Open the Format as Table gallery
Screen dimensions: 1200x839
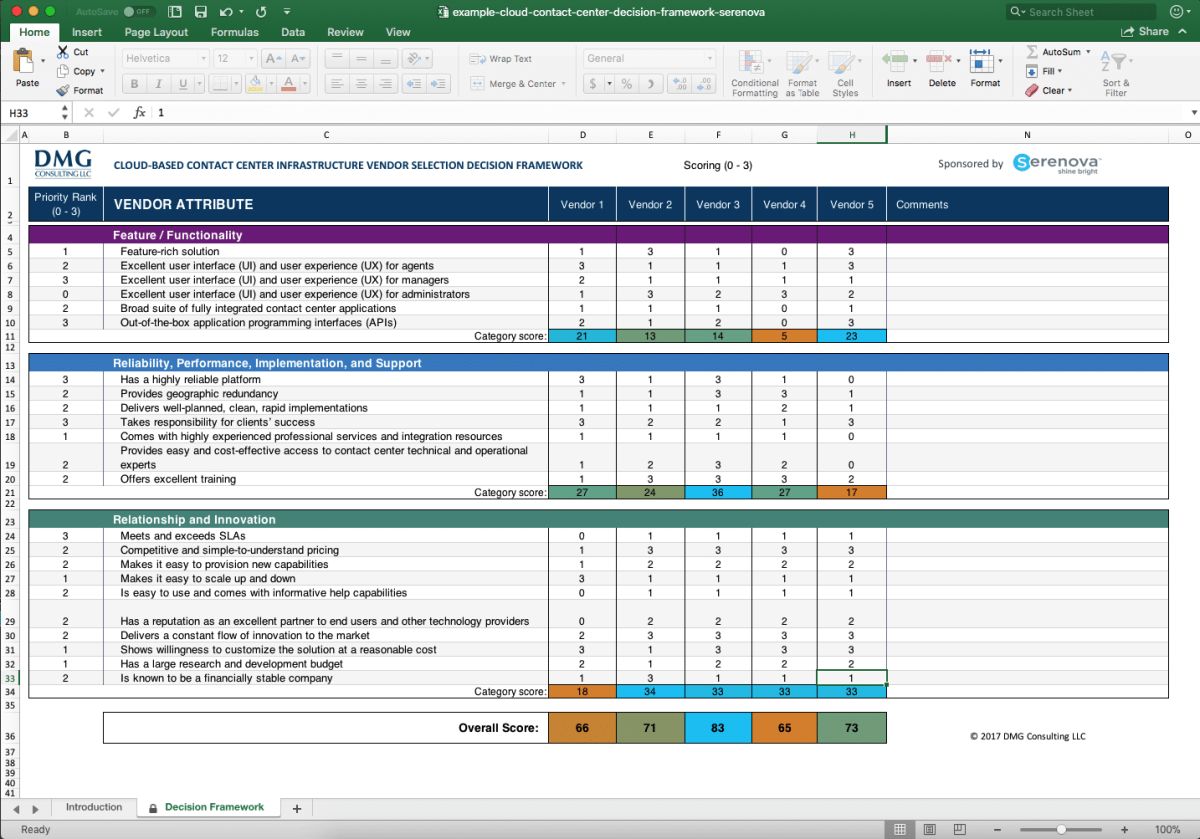802,73
